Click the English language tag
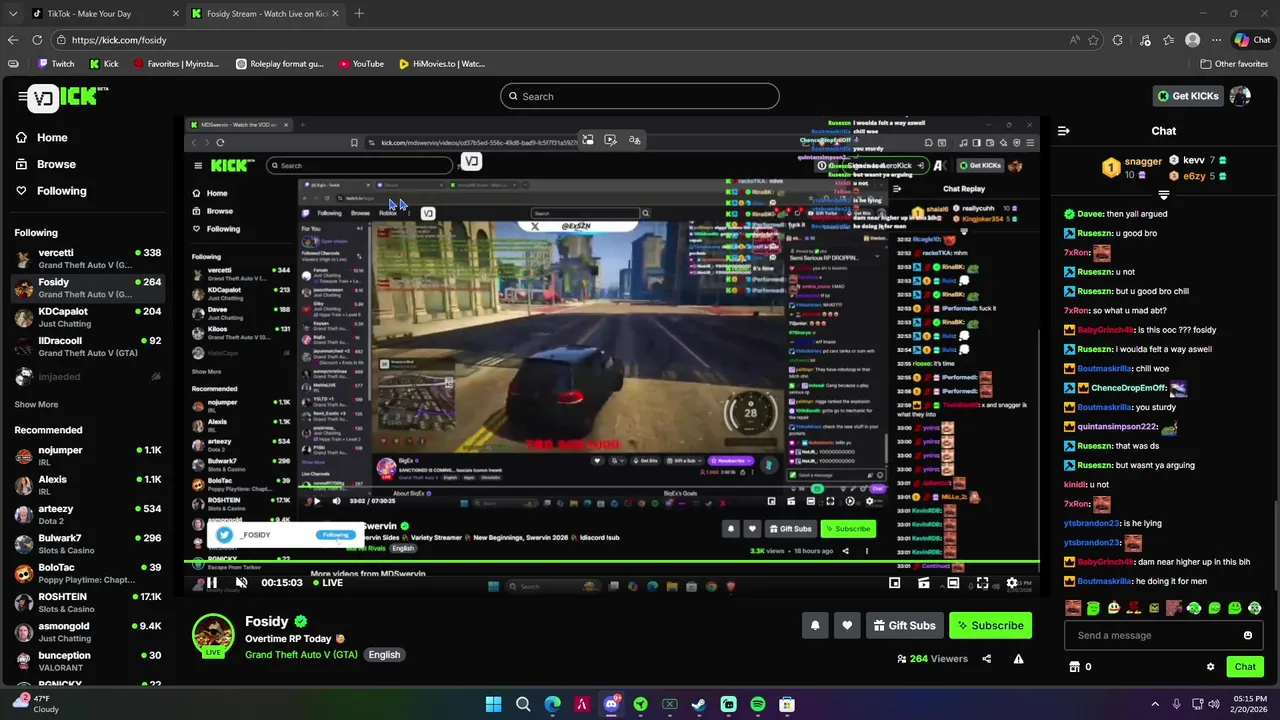This screenshot has width=1280, height=720. tap(384, 655)
